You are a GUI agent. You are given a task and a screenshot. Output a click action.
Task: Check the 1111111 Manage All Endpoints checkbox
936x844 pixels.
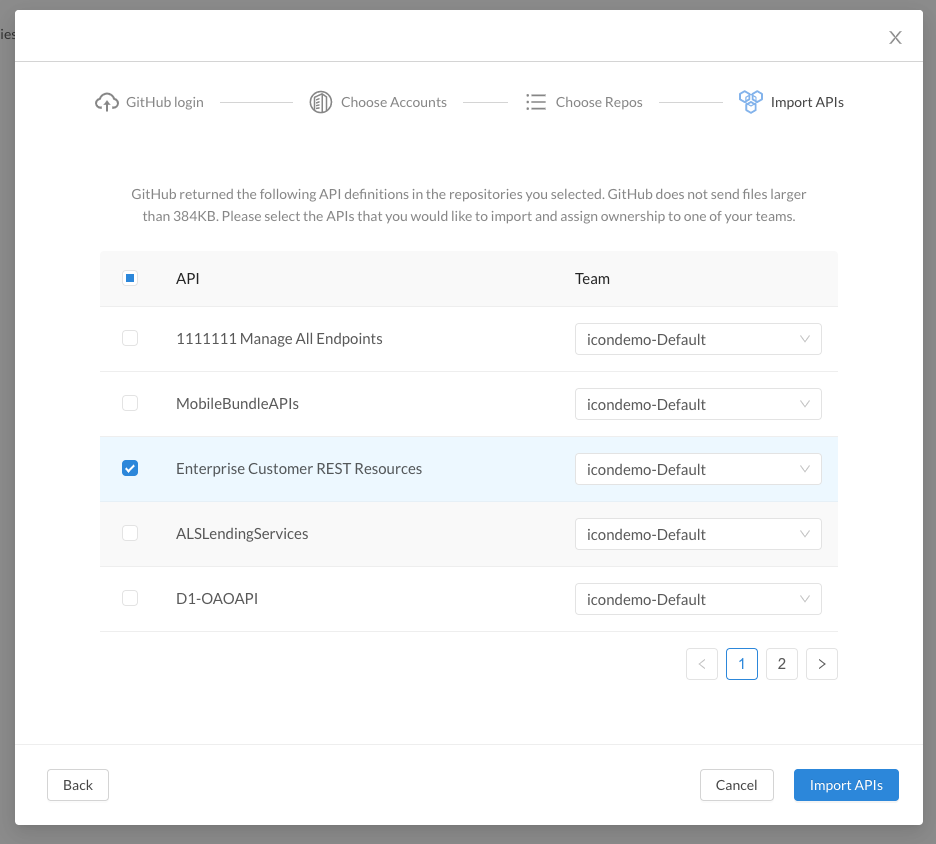click(130, 339)
